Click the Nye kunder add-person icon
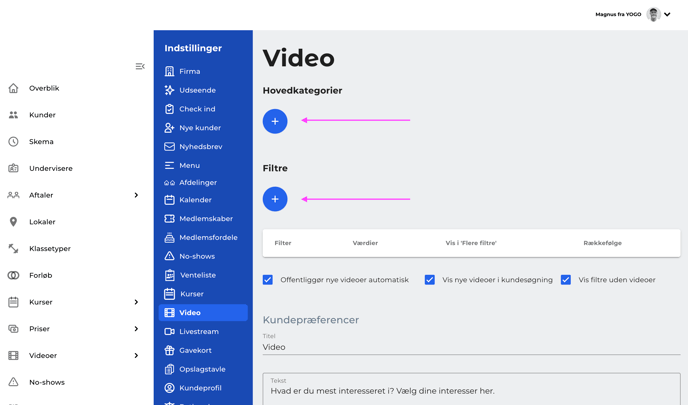The height and width of the screenshot is (405, 688). click(x=169, y=128)
